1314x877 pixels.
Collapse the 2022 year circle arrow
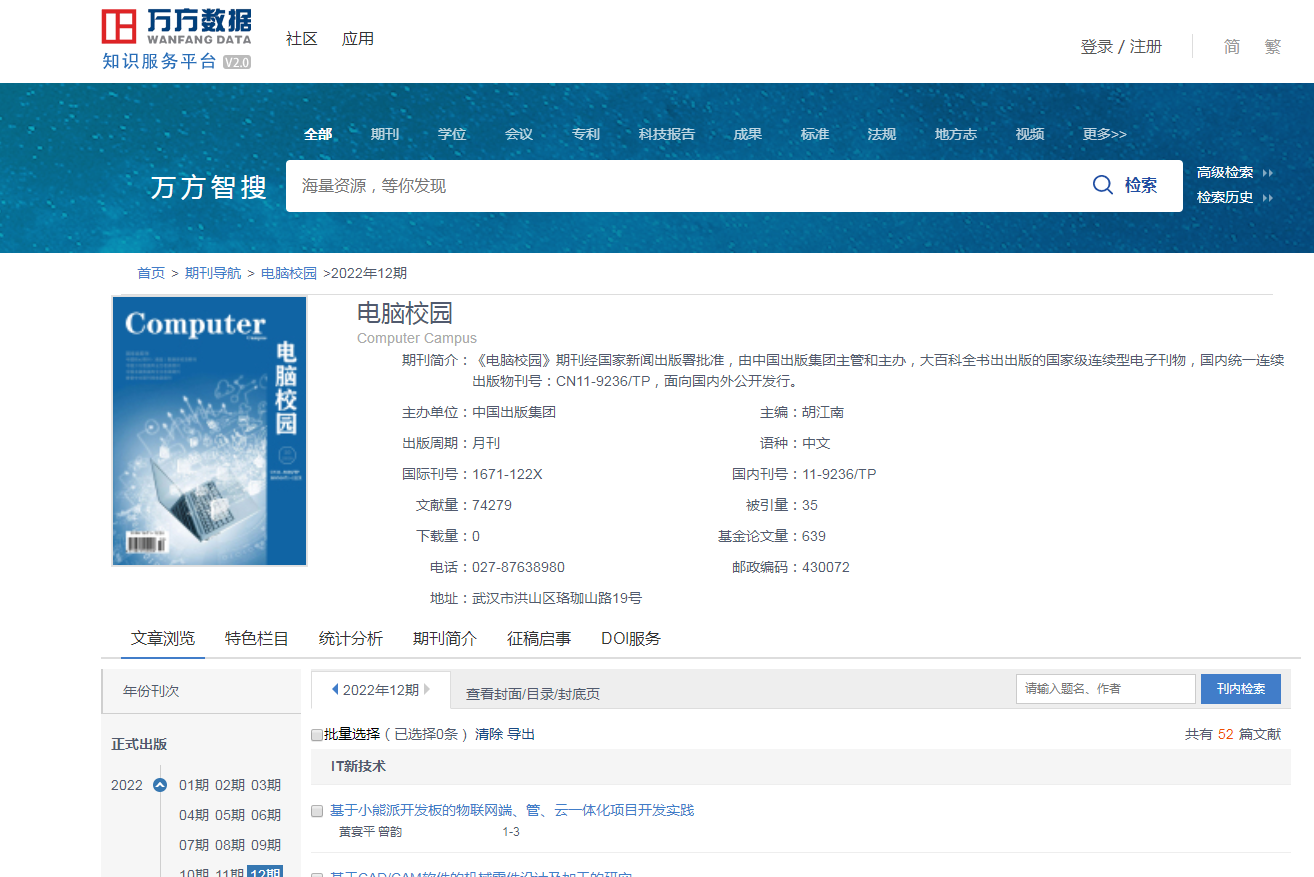coord(159,785)
